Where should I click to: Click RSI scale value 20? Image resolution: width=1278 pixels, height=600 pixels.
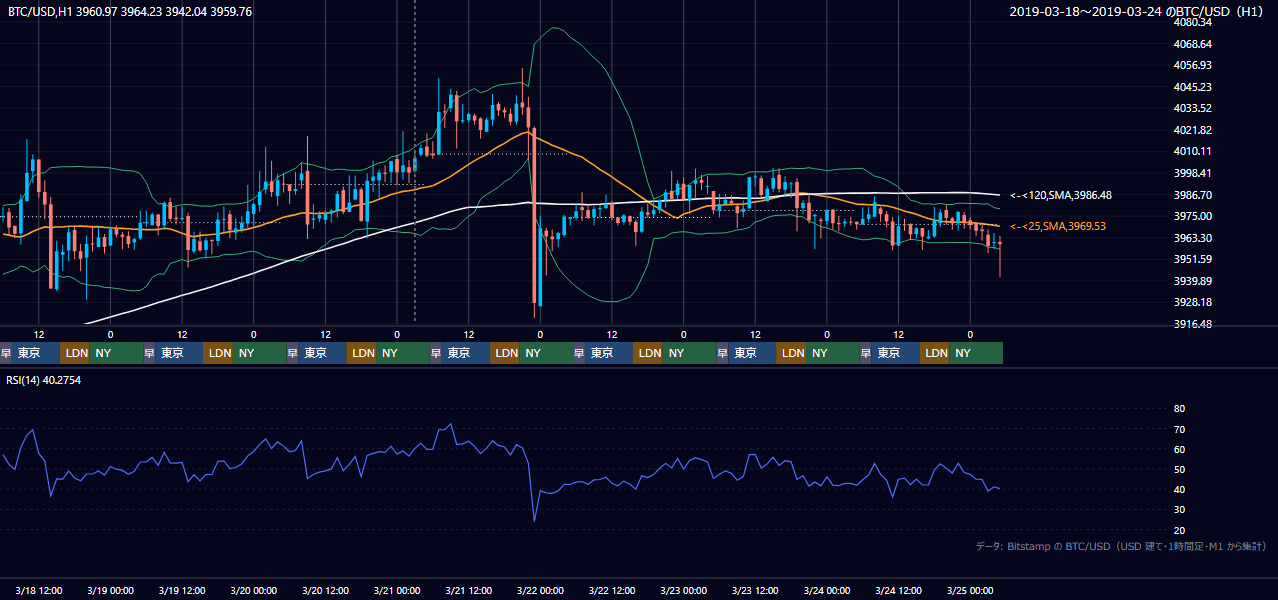[x=1179, y=530]
